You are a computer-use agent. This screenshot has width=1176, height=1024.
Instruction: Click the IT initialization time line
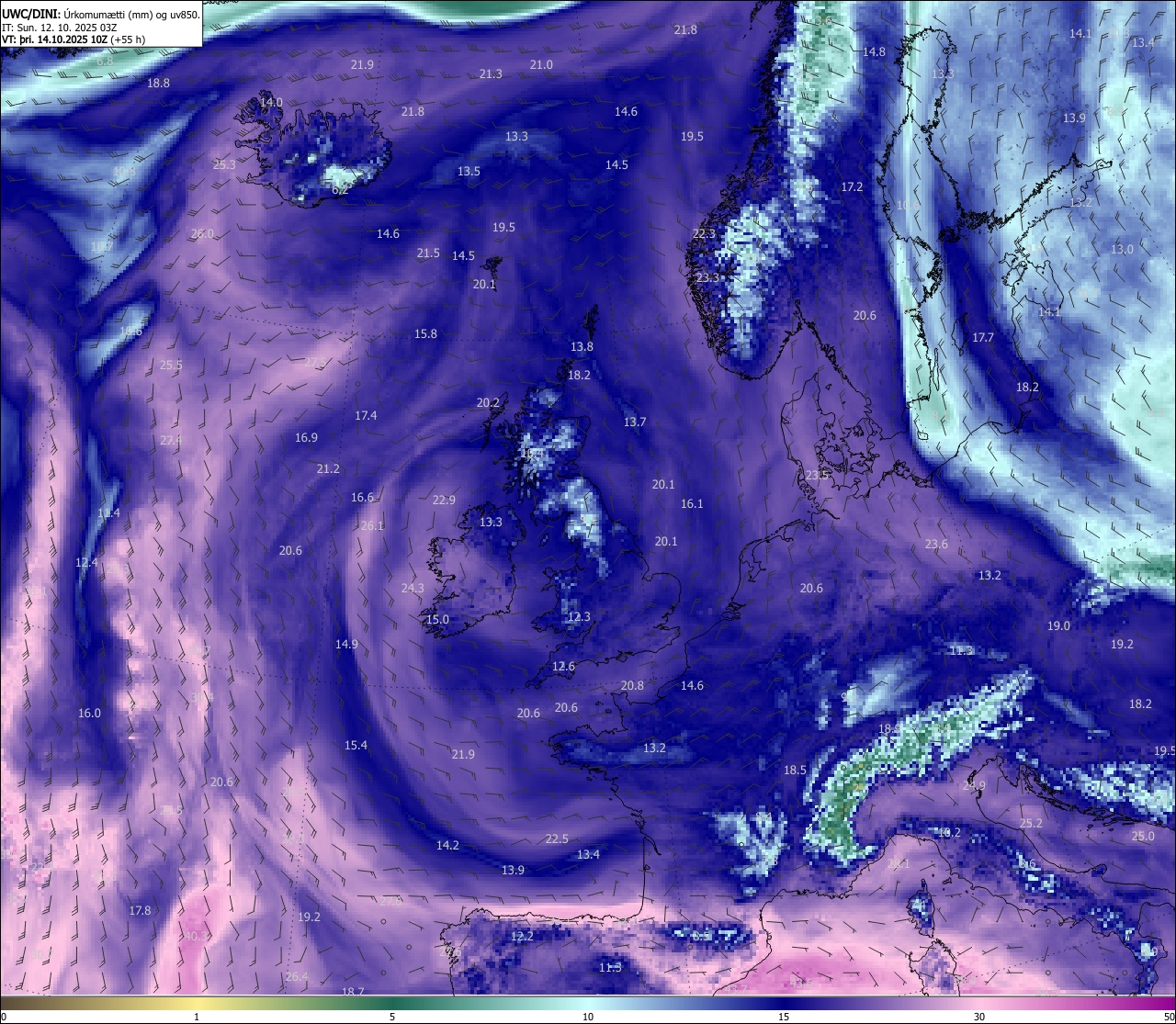pyautogui.click(x=60, y=28)
